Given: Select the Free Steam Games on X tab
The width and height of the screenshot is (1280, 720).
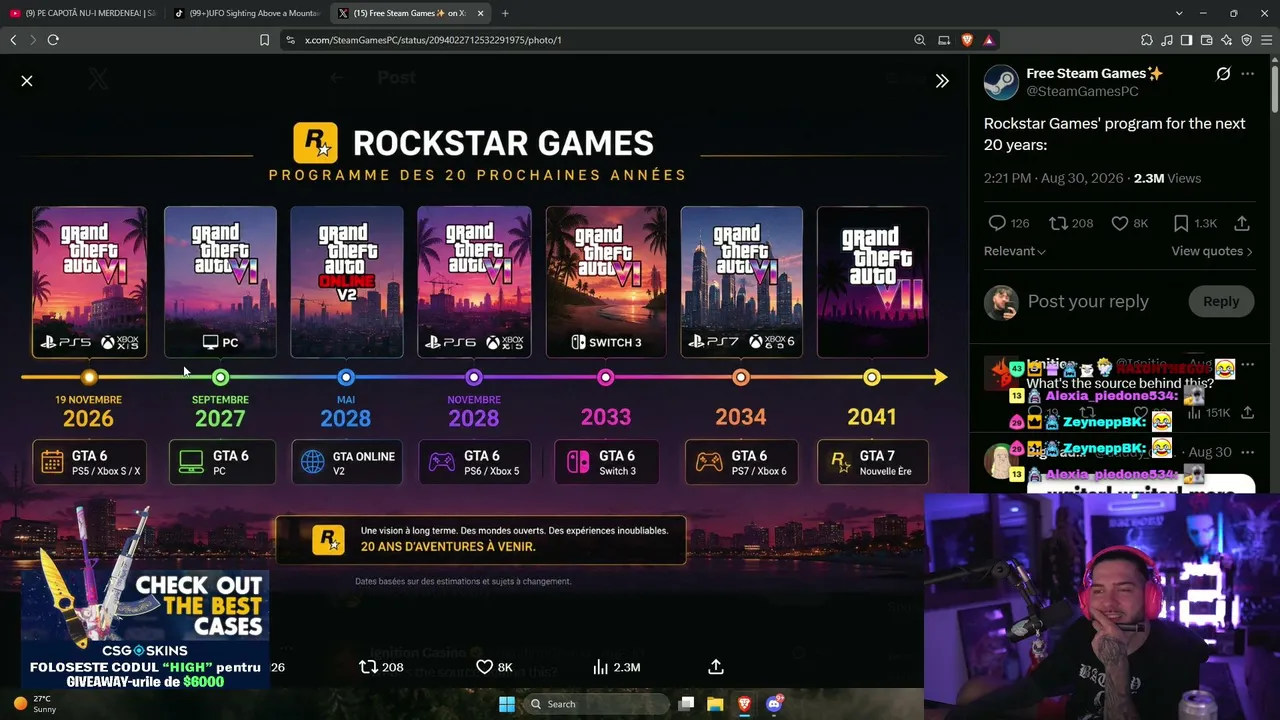Looking at the screenshot, I should click(x=402, y=13).
